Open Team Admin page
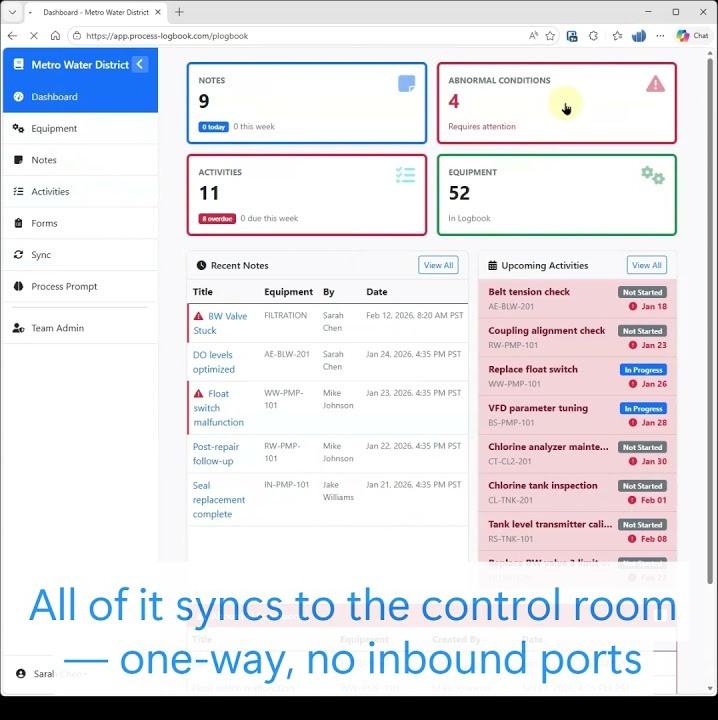Screen dimensions: 718x720 point(80,328)
